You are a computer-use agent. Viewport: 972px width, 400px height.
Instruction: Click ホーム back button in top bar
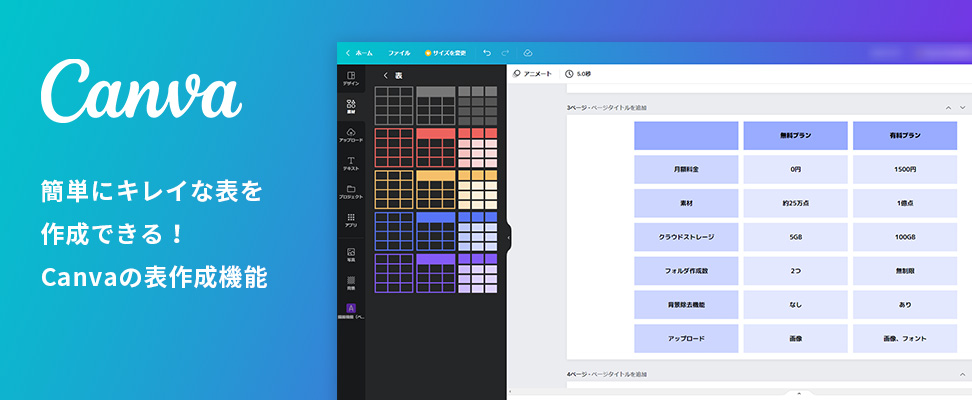point(359,53)
